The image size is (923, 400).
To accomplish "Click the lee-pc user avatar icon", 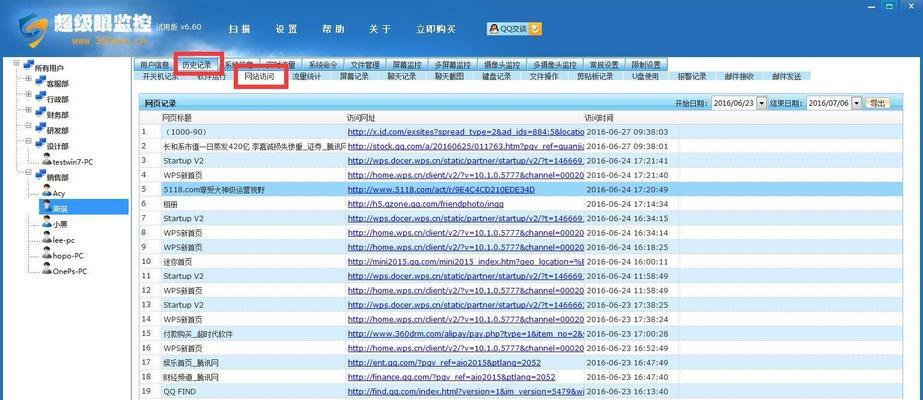I will (47, 238).
